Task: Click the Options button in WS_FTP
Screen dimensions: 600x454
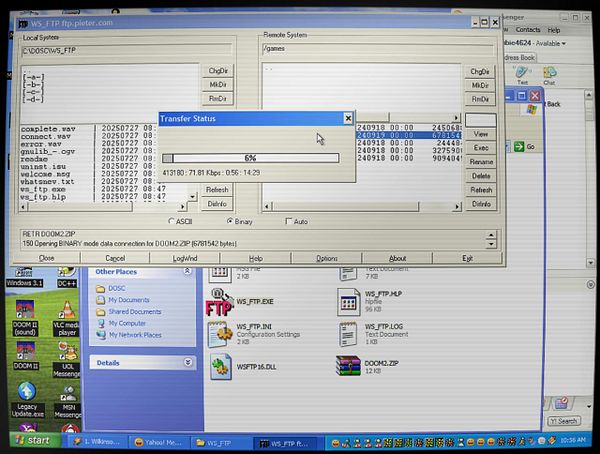Action: click(x=326, y=258)
